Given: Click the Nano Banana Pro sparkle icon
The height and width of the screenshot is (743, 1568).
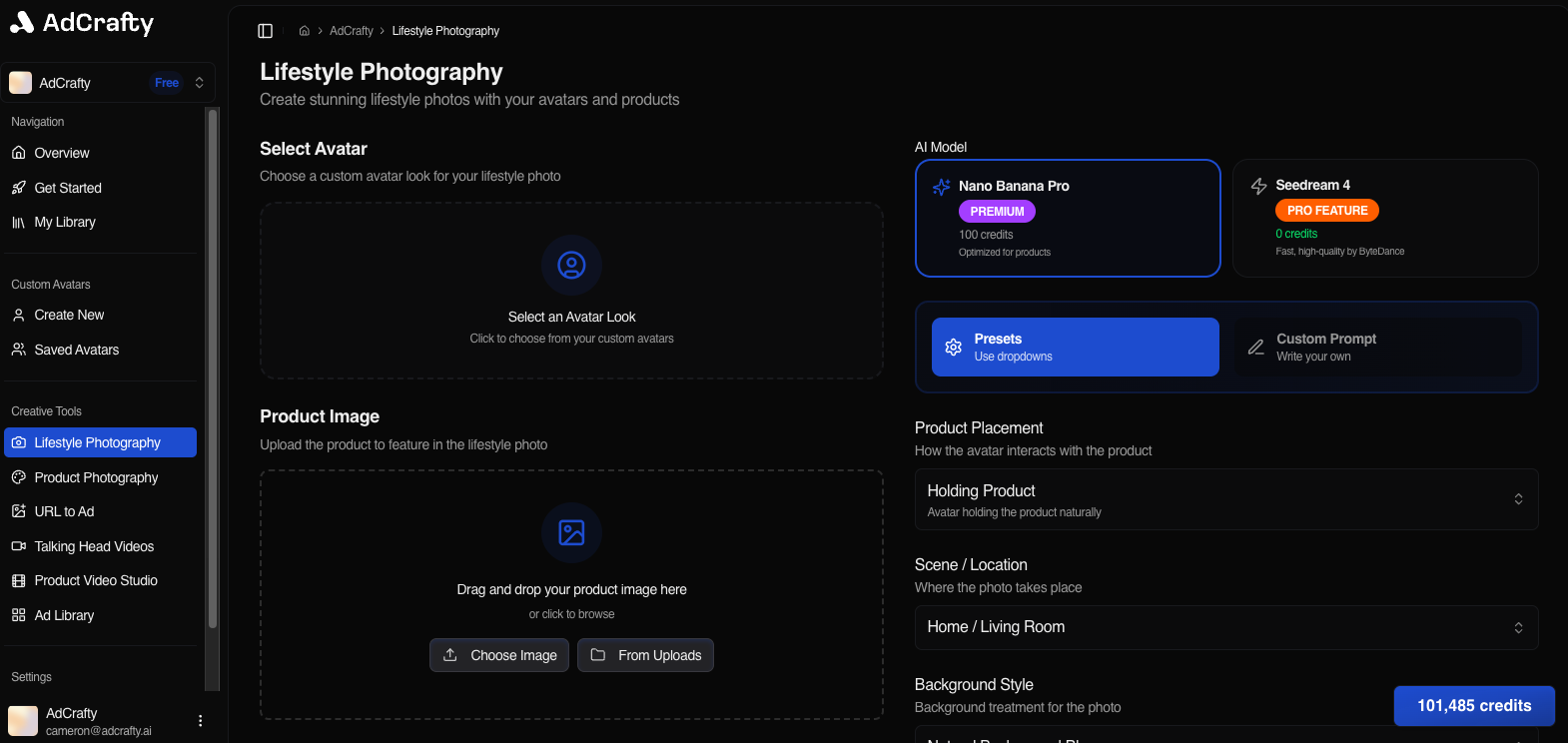Looking at the screenshot, I should (942, 187).
